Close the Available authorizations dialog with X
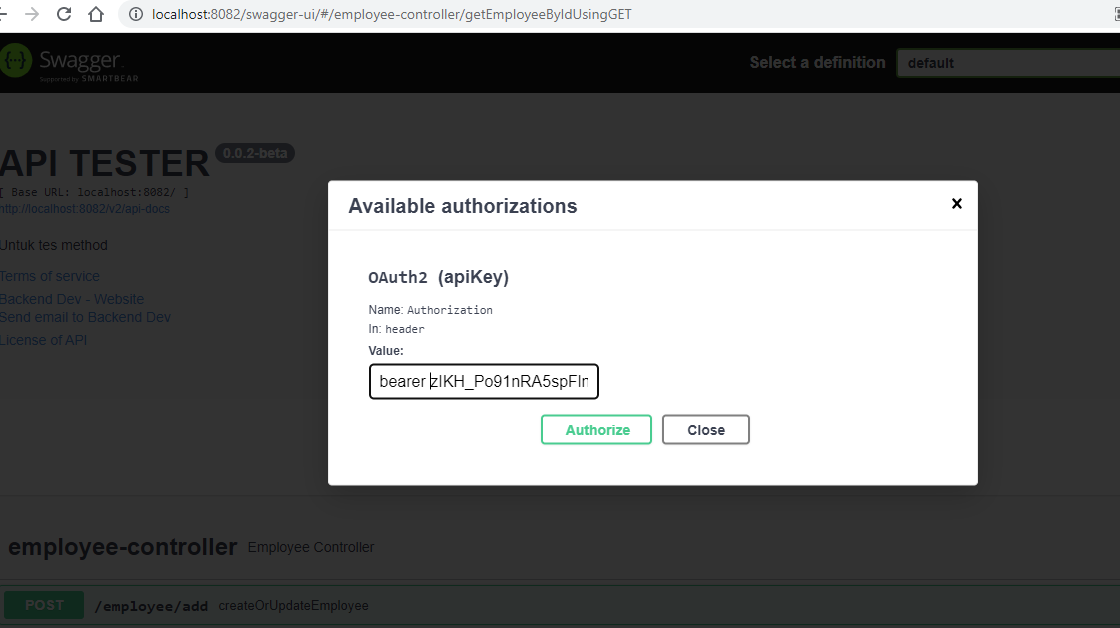The image size is (1120, 628). 956,204
